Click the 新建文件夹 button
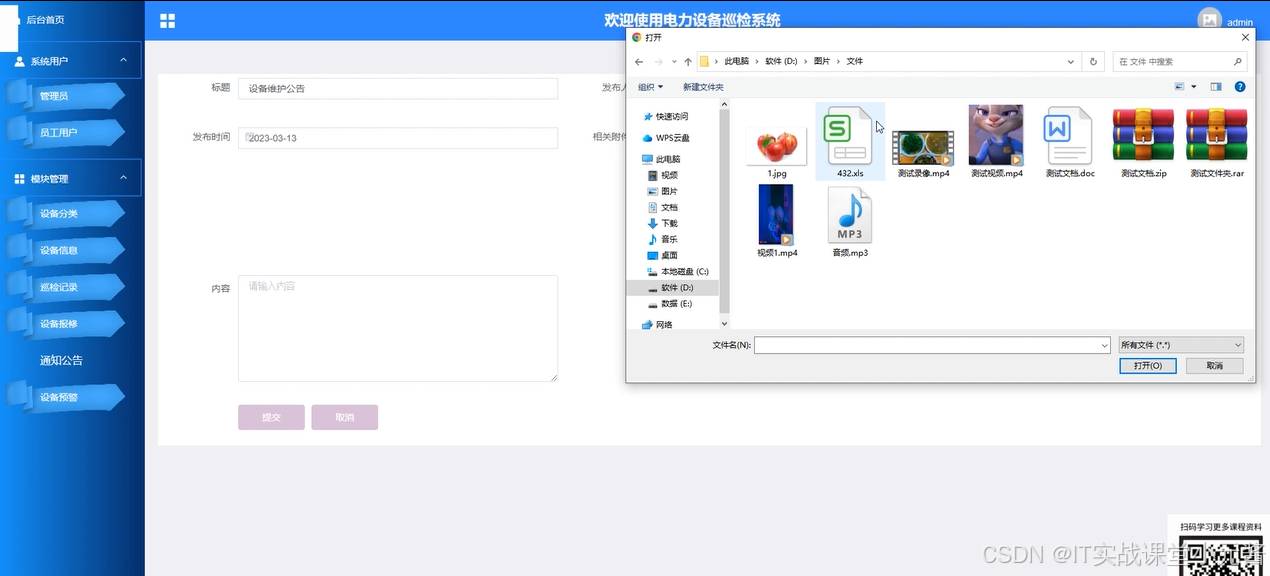Screen dimensions: 1270x576 pyautogui.click(x=703, y=87)
